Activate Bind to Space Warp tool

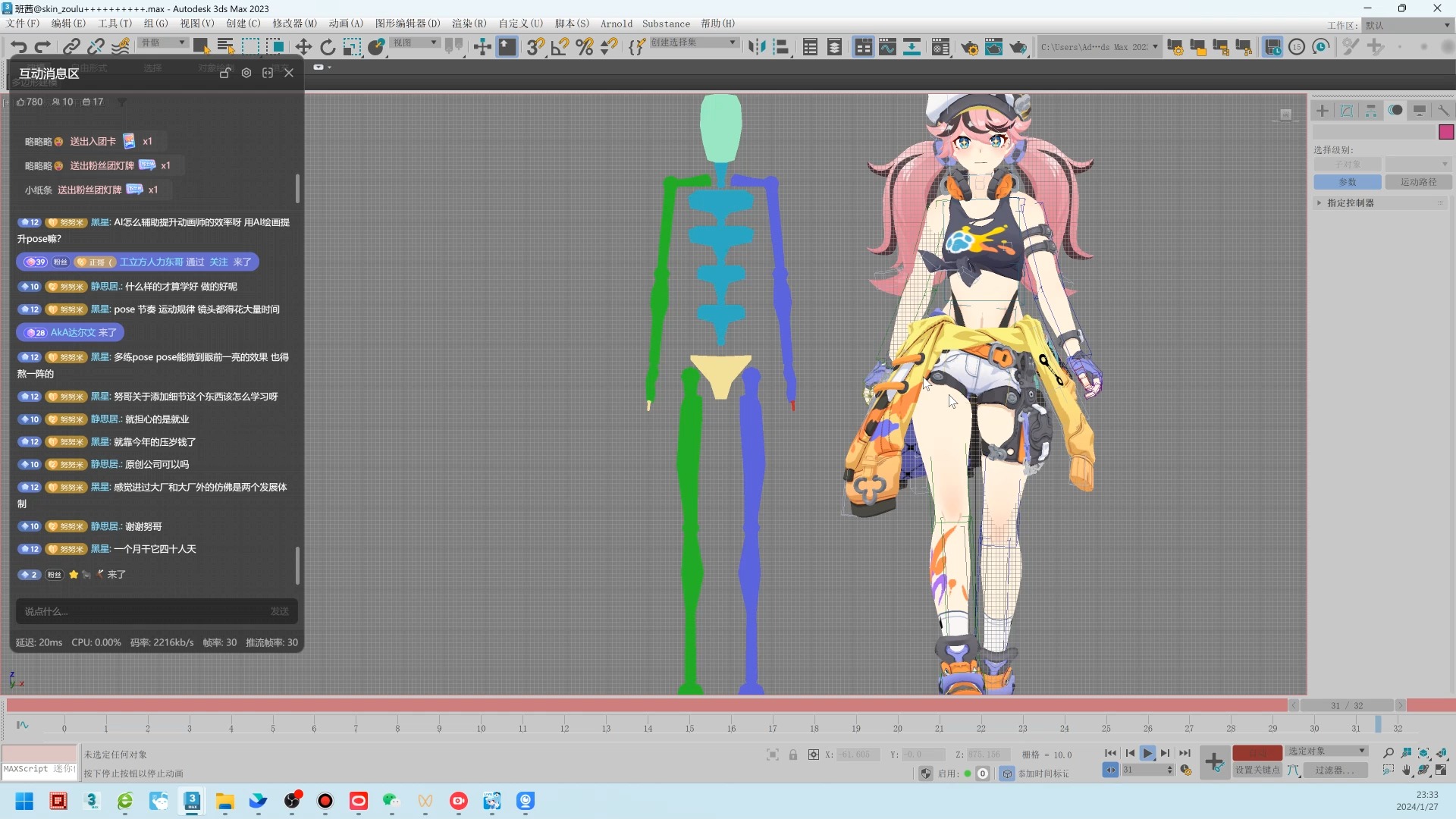pyautogui.click(x=121, y=47)
